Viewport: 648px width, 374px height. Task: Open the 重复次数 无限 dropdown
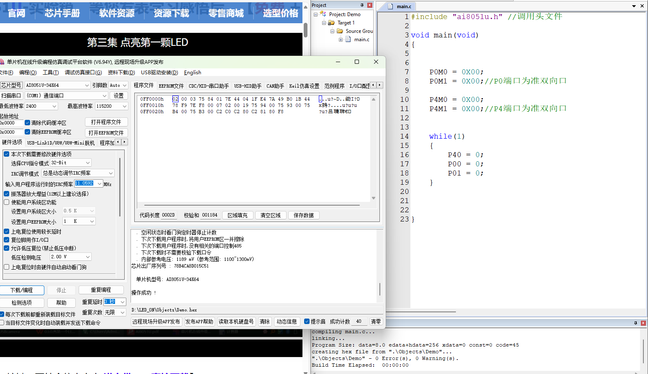[122, 312]
